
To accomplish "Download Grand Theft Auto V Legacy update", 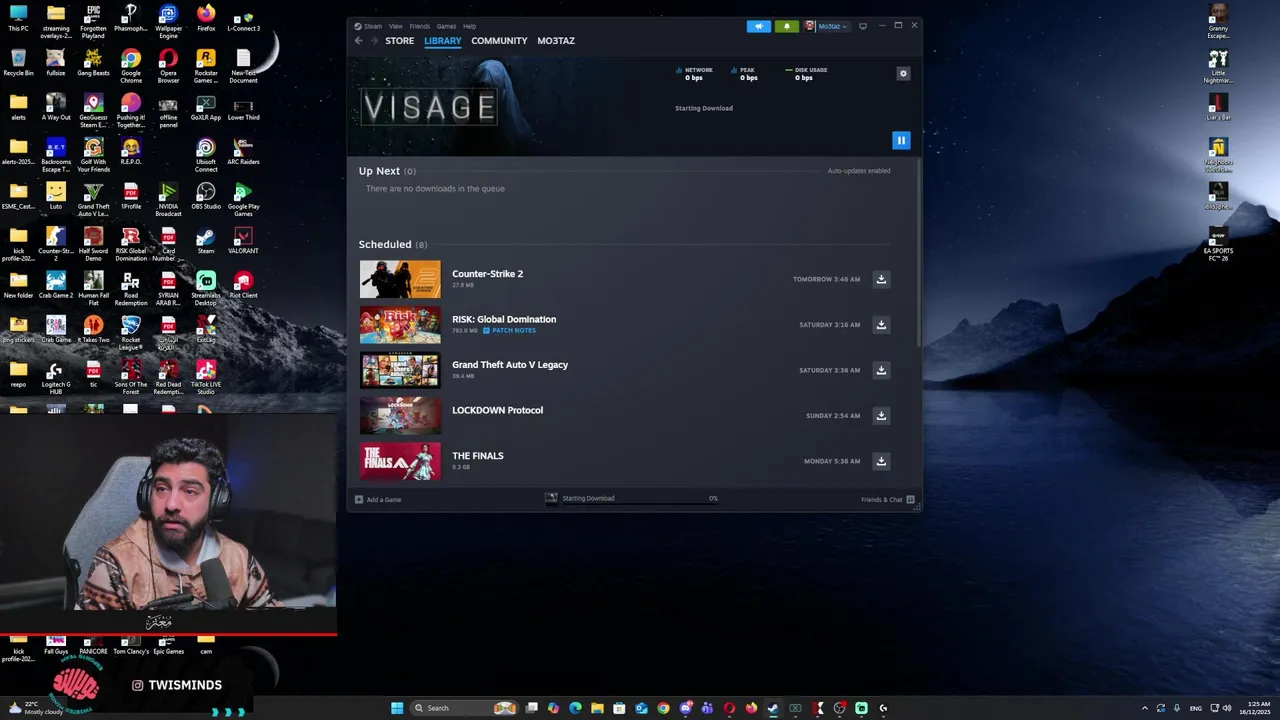I will (881, 370).
